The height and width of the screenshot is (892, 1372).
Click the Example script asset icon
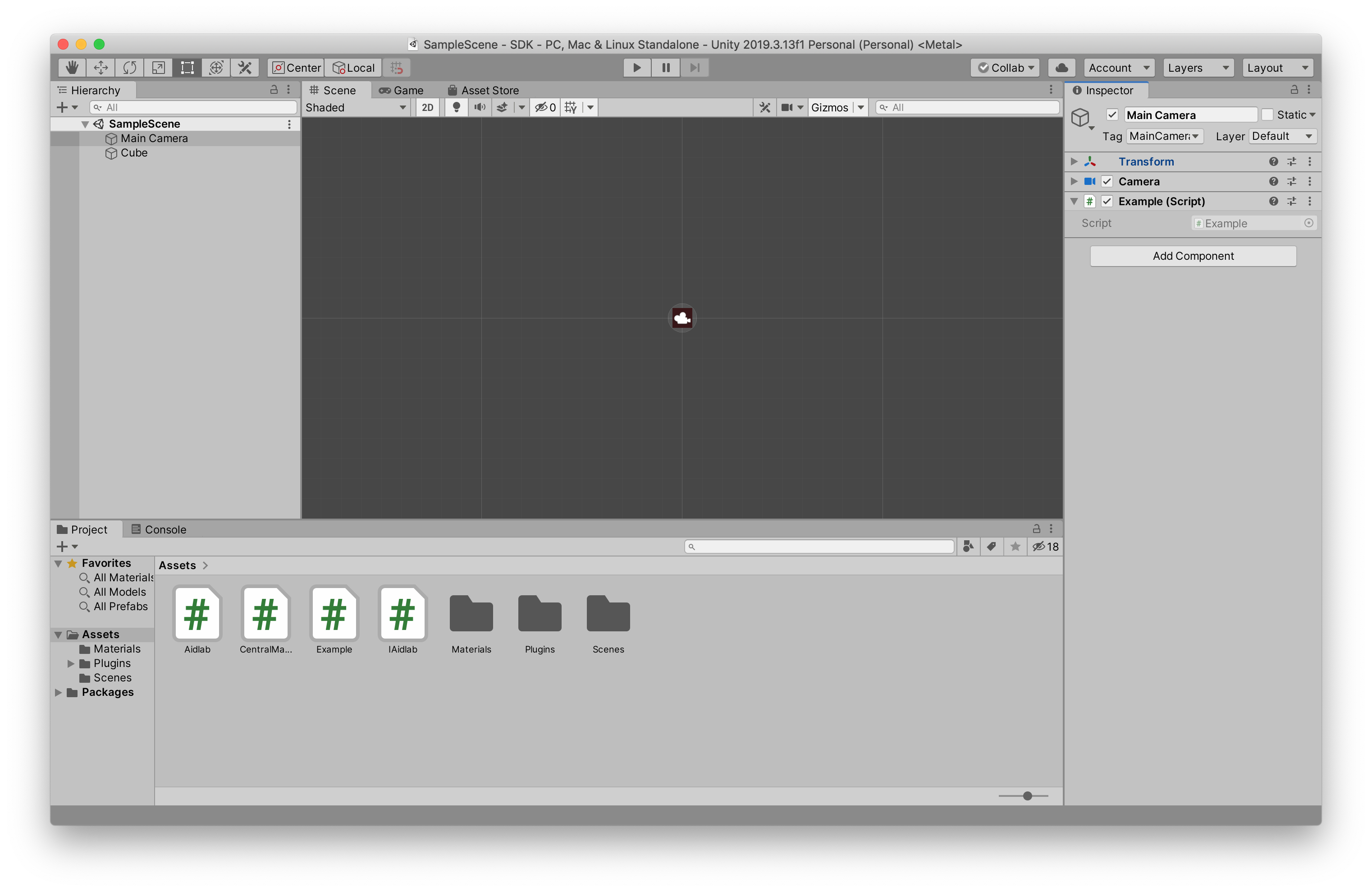[x=334, y=614]
